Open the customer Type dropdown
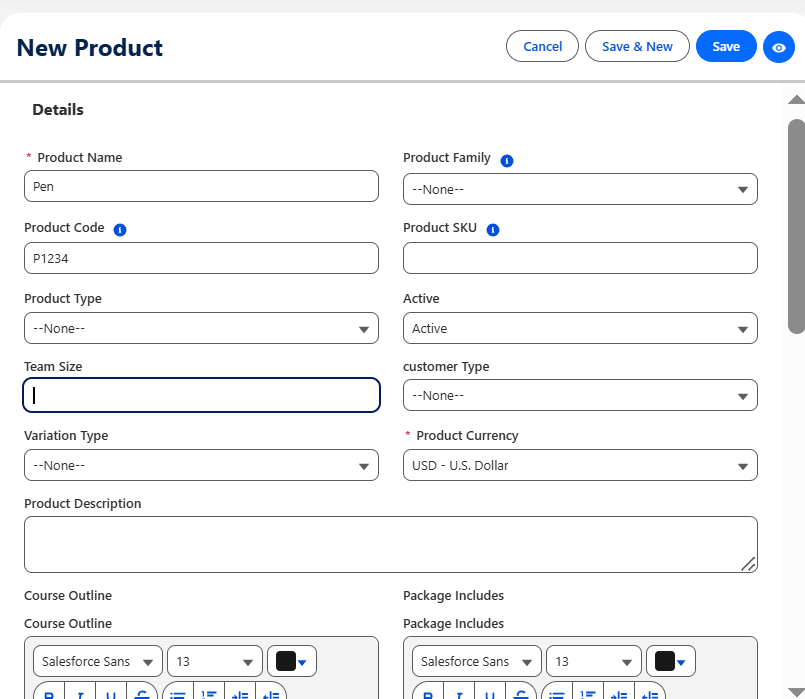Screen dimensions: 805x699 tap(580, 396)
